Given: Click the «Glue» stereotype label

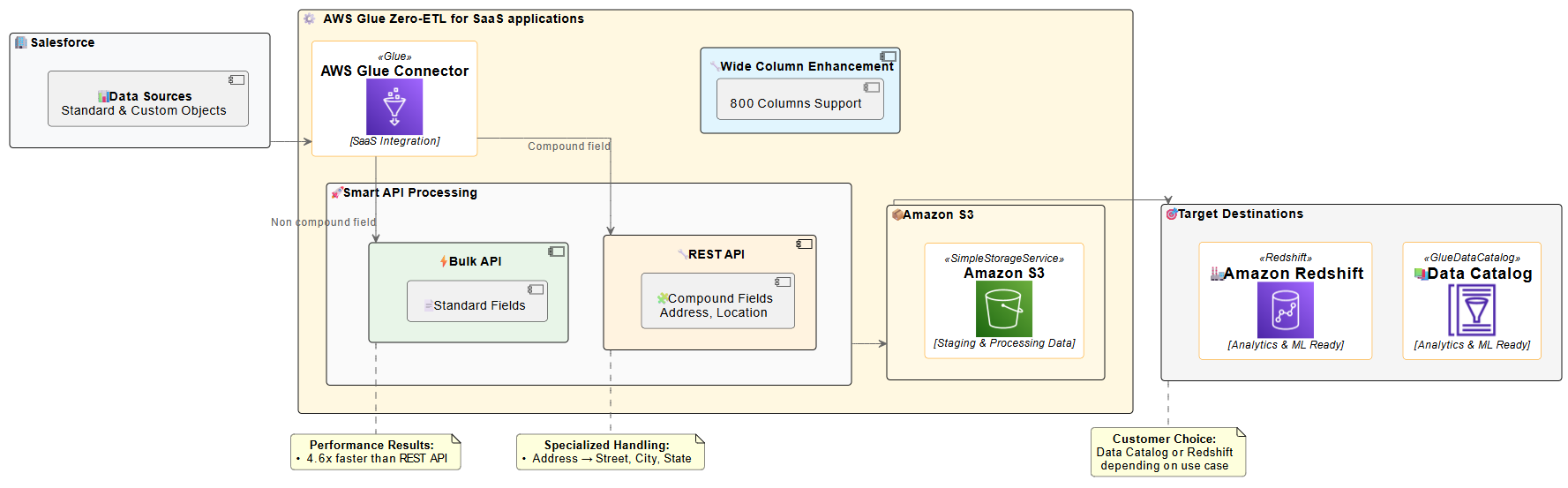Looking at the screenshot, I should (x=394, y=56).
